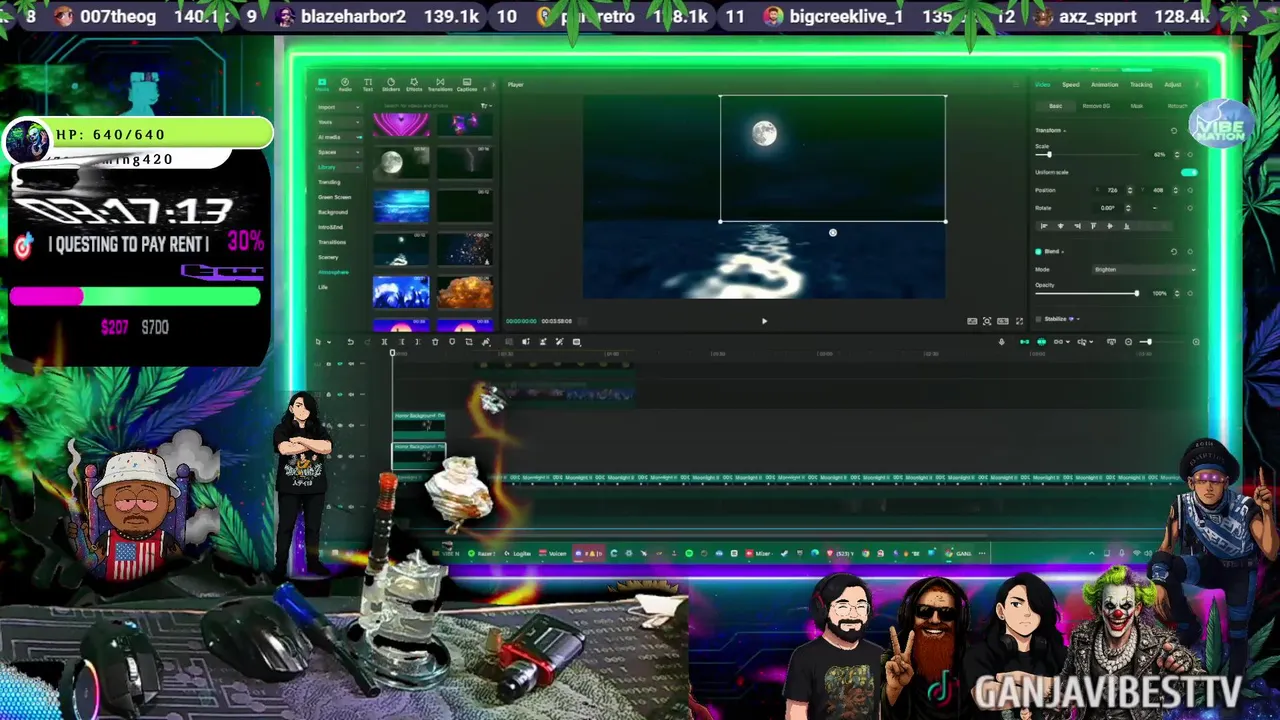The image size is (1280, 720).
Task: Click the Scale slider
Action: (x=1087, y=155)
